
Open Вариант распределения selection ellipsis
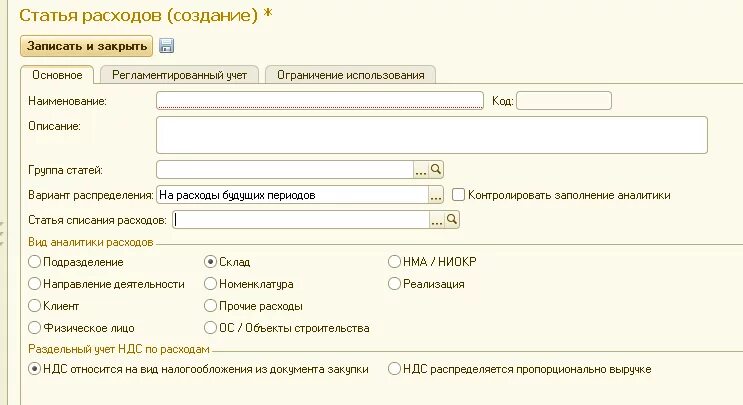(436, 195)
